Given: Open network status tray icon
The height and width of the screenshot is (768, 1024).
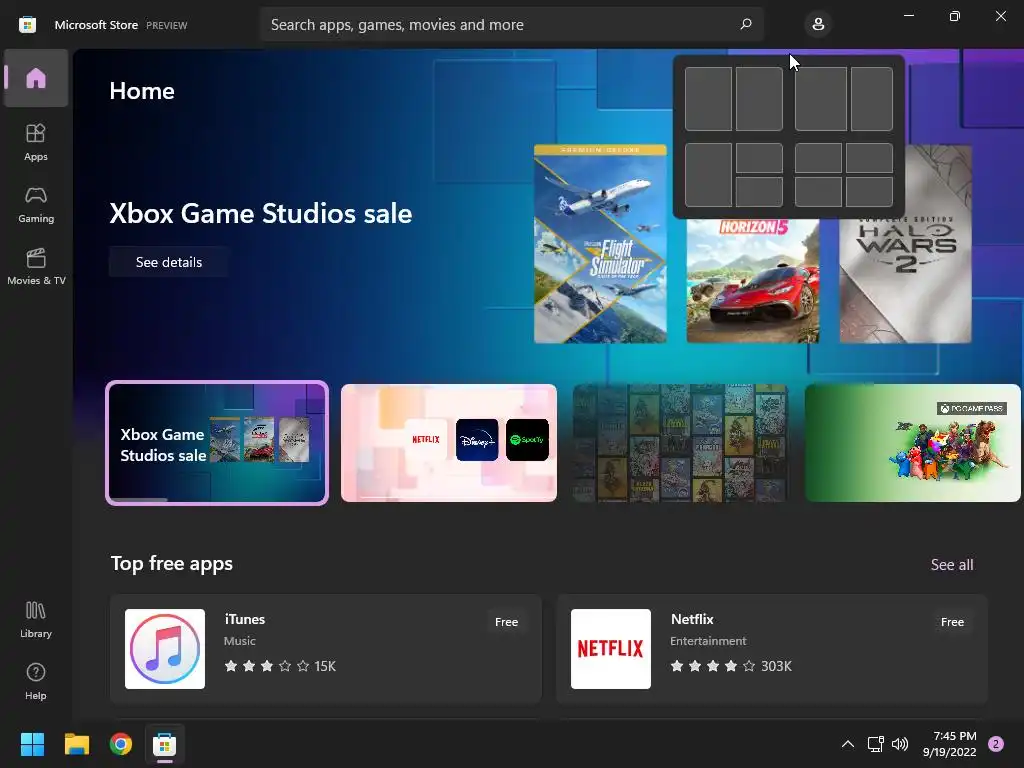Looking at the screenshot, I should point(875,744).
